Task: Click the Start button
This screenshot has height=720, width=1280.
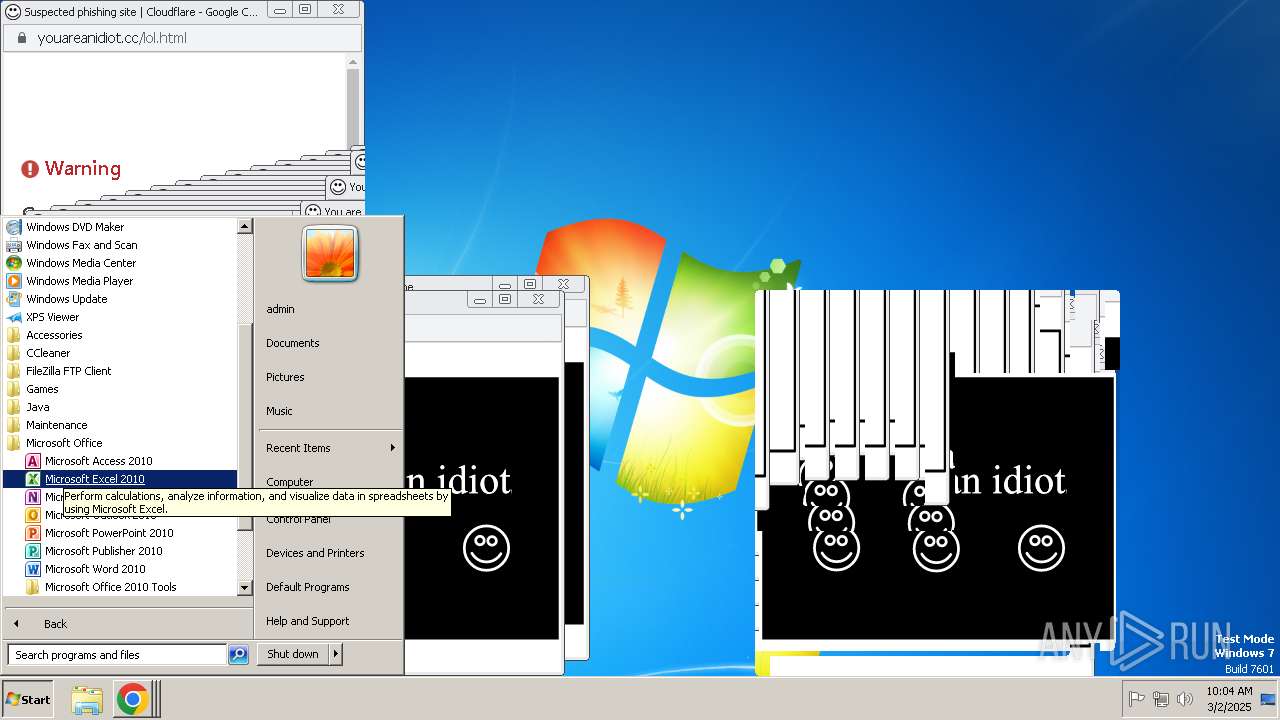Action: coord(28,699)
